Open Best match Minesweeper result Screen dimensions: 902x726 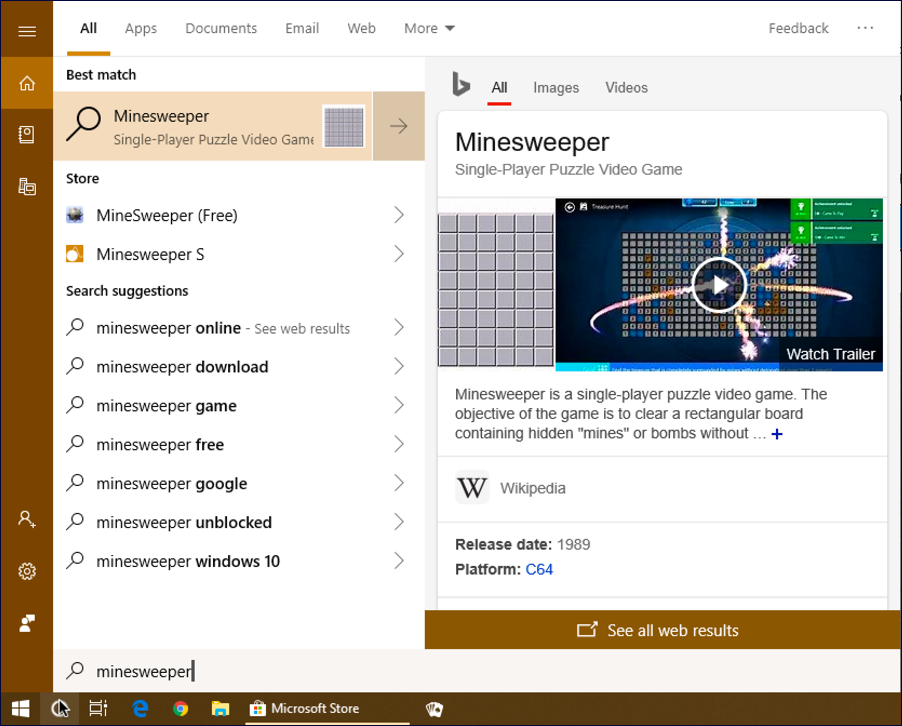click(x=213, y=126)
